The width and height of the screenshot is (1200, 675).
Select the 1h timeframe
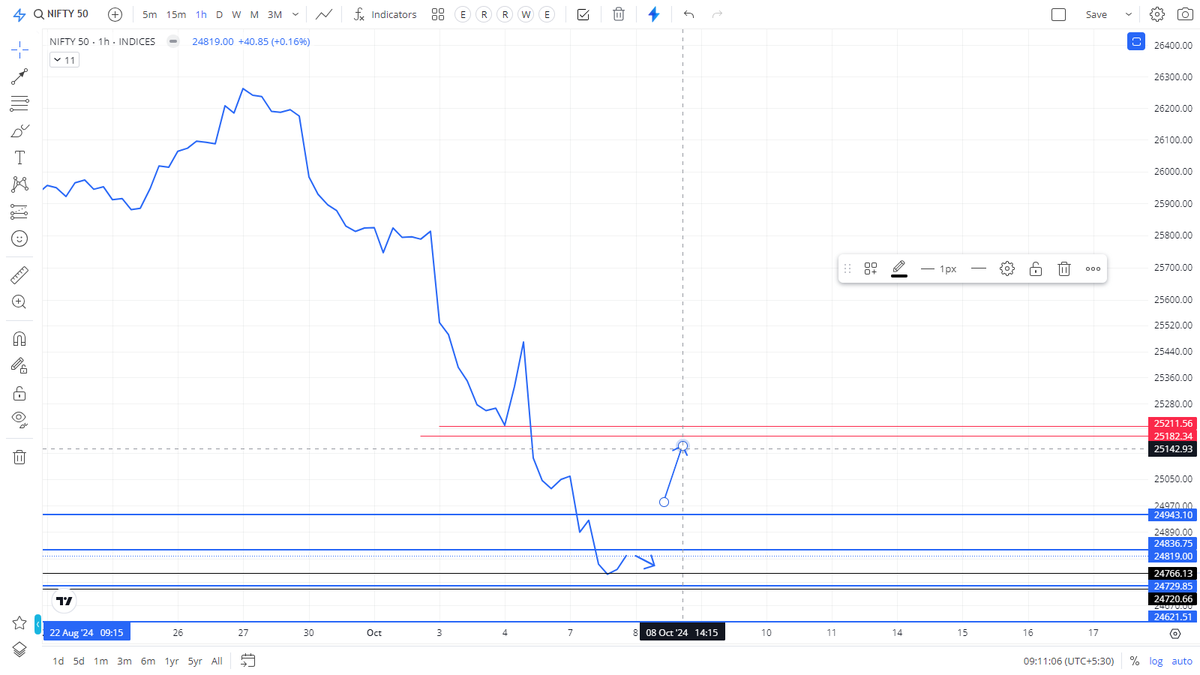point(201,15)
